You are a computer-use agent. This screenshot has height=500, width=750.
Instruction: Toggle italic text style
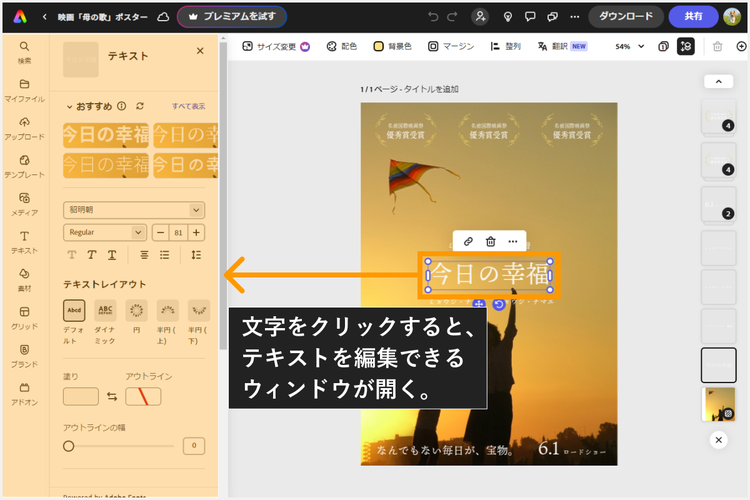(x=91, y=255)
